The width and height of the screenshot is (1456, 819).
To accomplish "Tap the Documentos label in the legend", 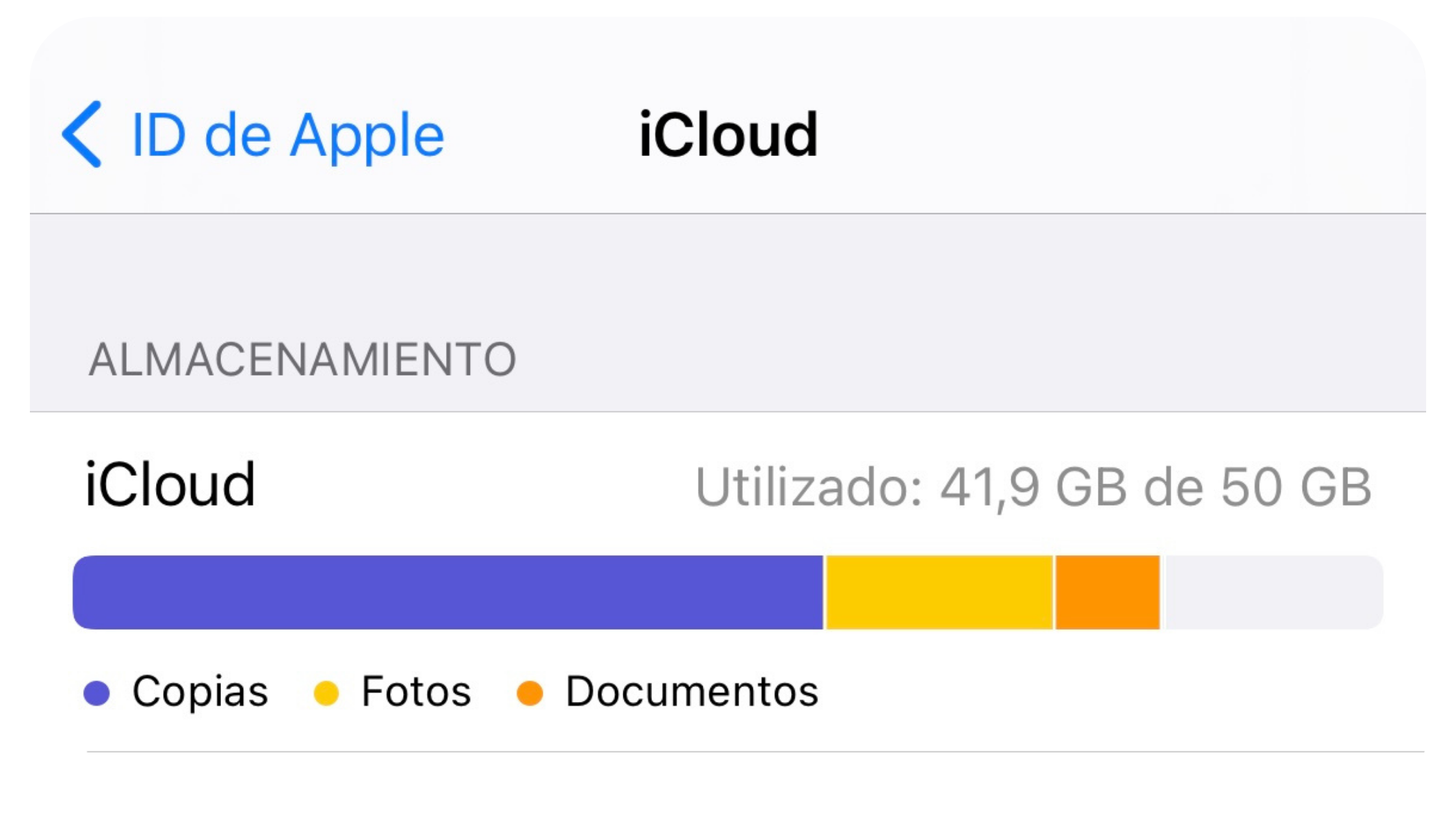I will 689,692.
